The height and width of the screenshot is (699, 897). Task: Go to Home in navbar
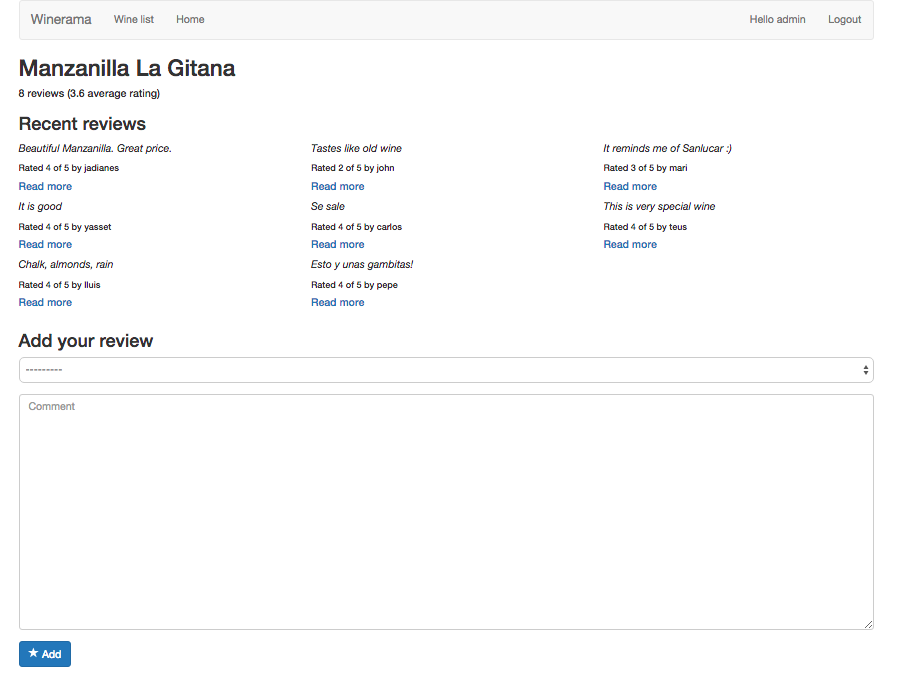click(x=190, y=20)
